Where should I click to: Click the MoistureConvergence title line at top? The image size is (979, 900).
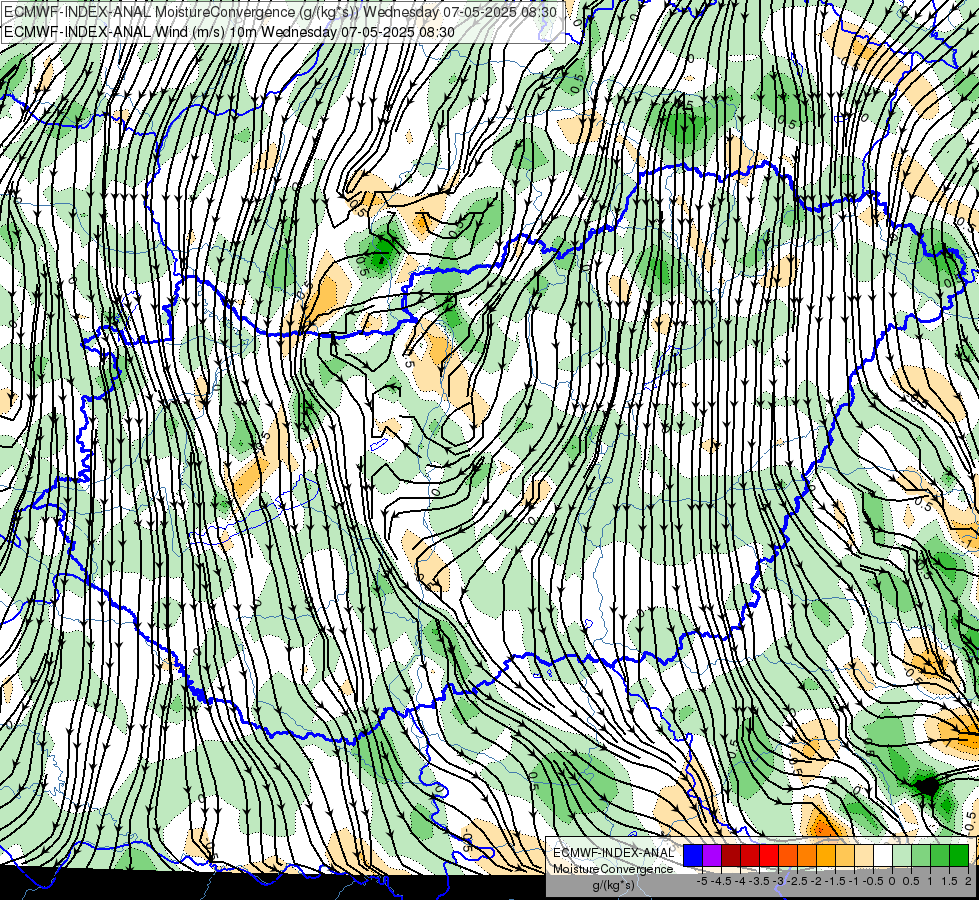tap(280, 11)
